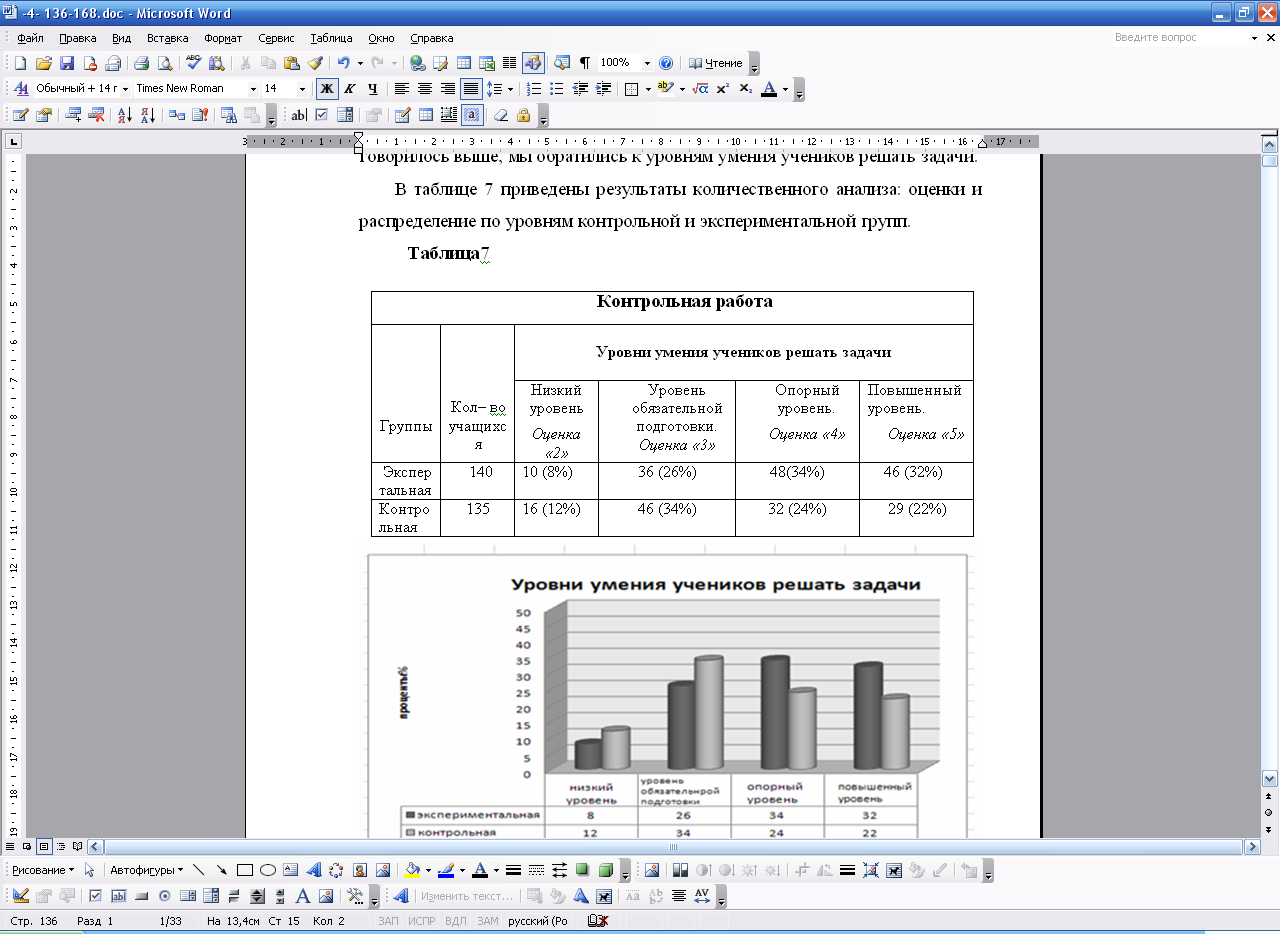1280x934 pixels.
Task: Insert WordArt from Drawing toolbar
Action: 313,870
